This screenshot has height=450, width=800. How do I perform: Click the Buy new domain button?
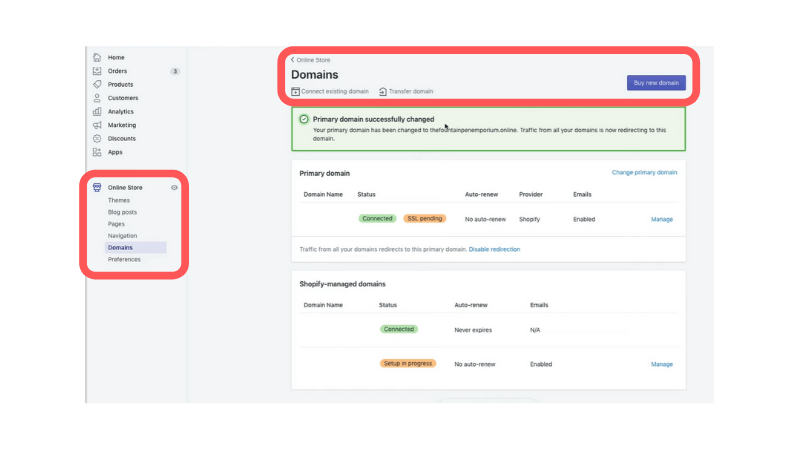click(656, 83)
